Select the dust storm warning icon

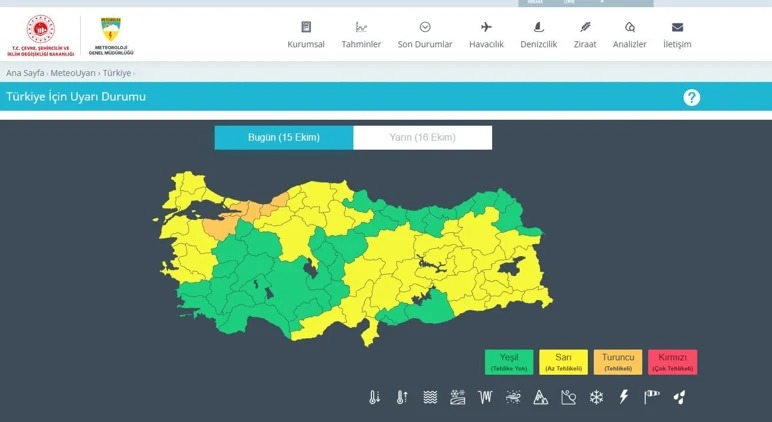(x=513, y=397)
